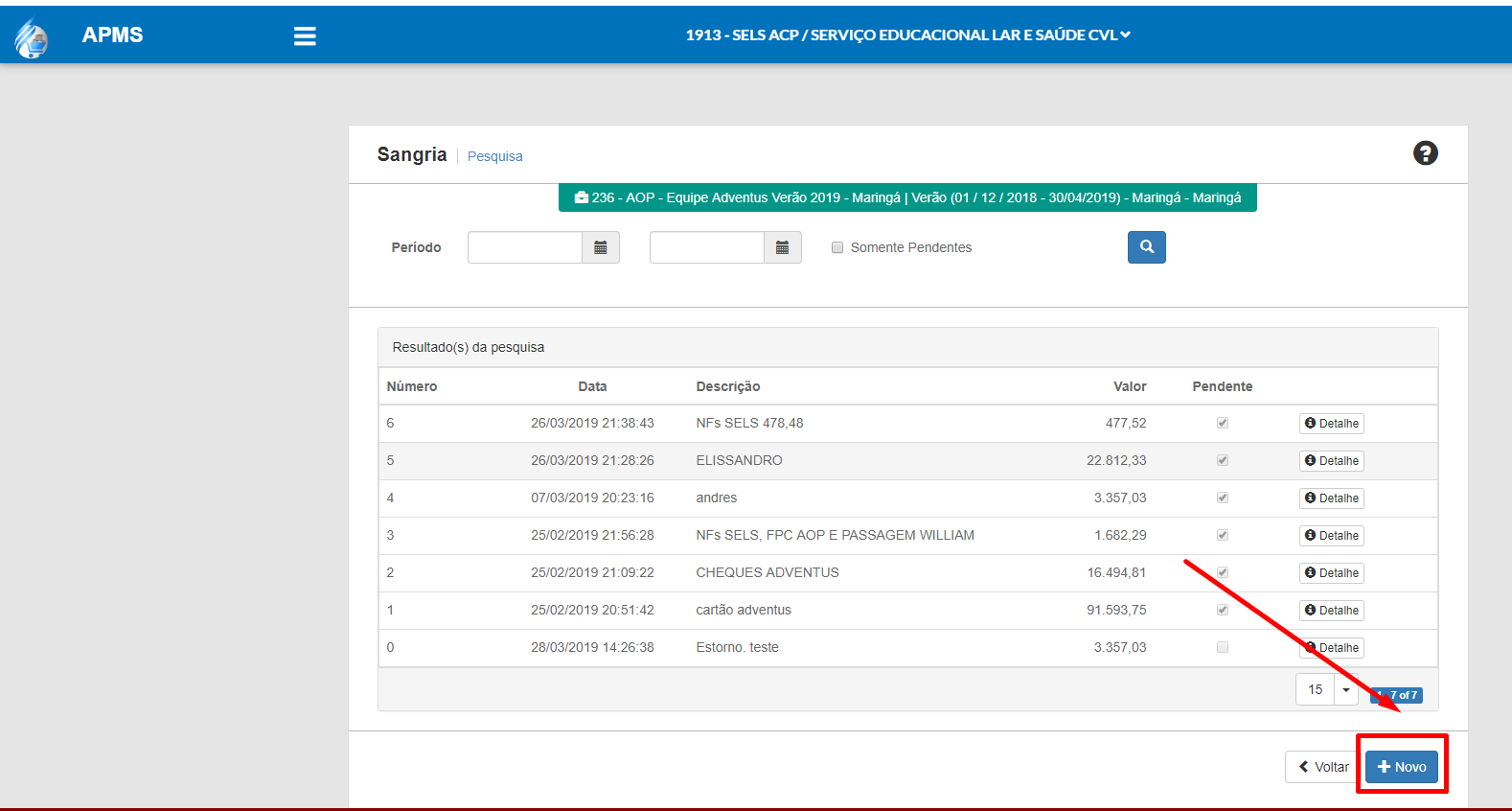The width and height of the screenshot is (1512, 811).
Task: Click the Novo button
Action: click(1402, 767)
